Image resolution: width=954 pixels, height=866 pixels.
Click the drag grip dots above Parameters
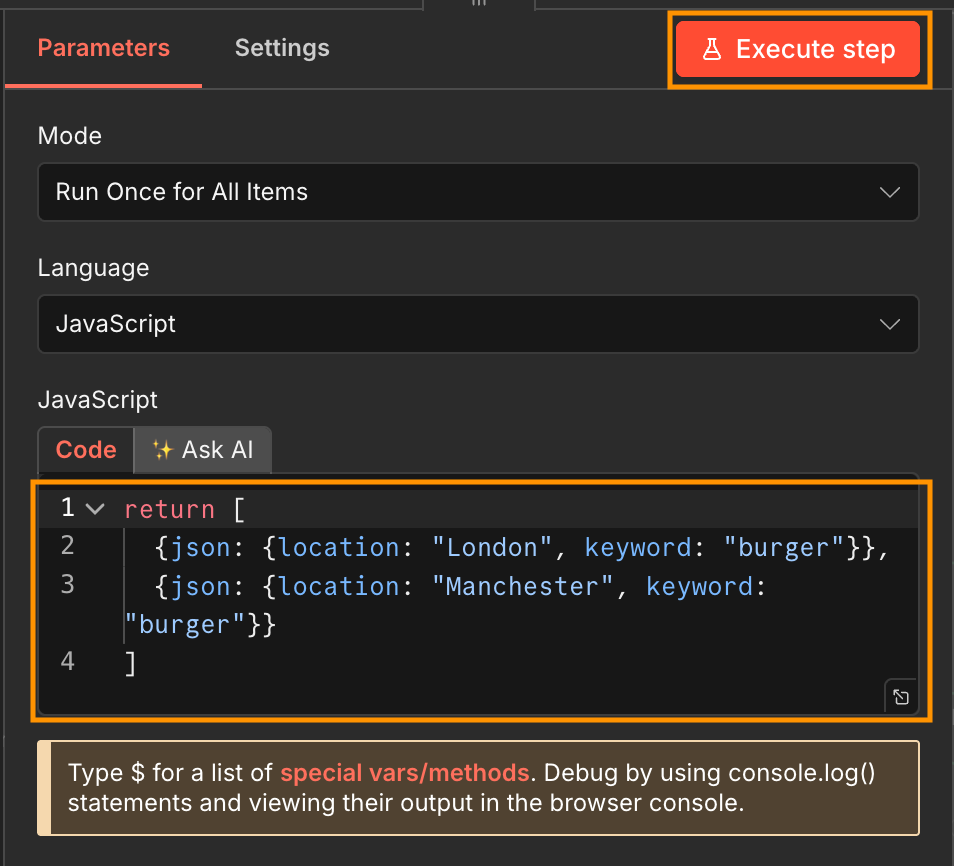(x=478, y=5)
